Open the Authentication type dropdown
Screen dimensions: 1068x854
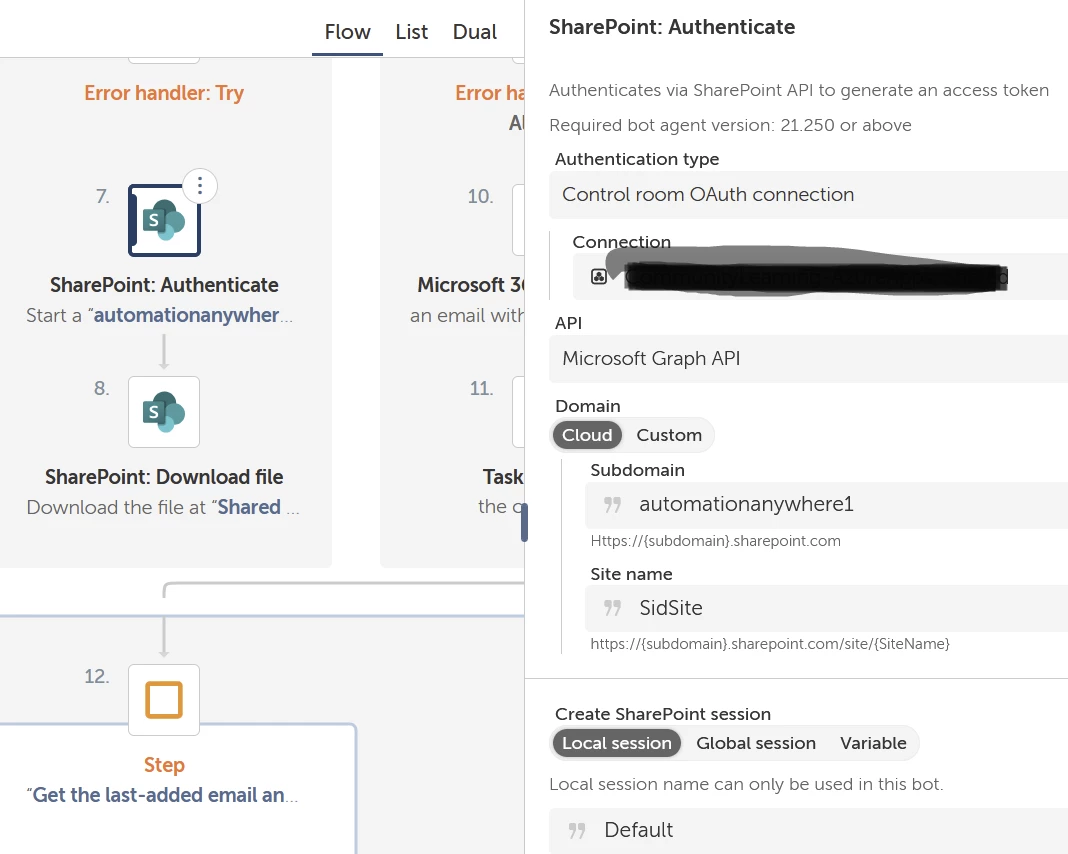808,195
